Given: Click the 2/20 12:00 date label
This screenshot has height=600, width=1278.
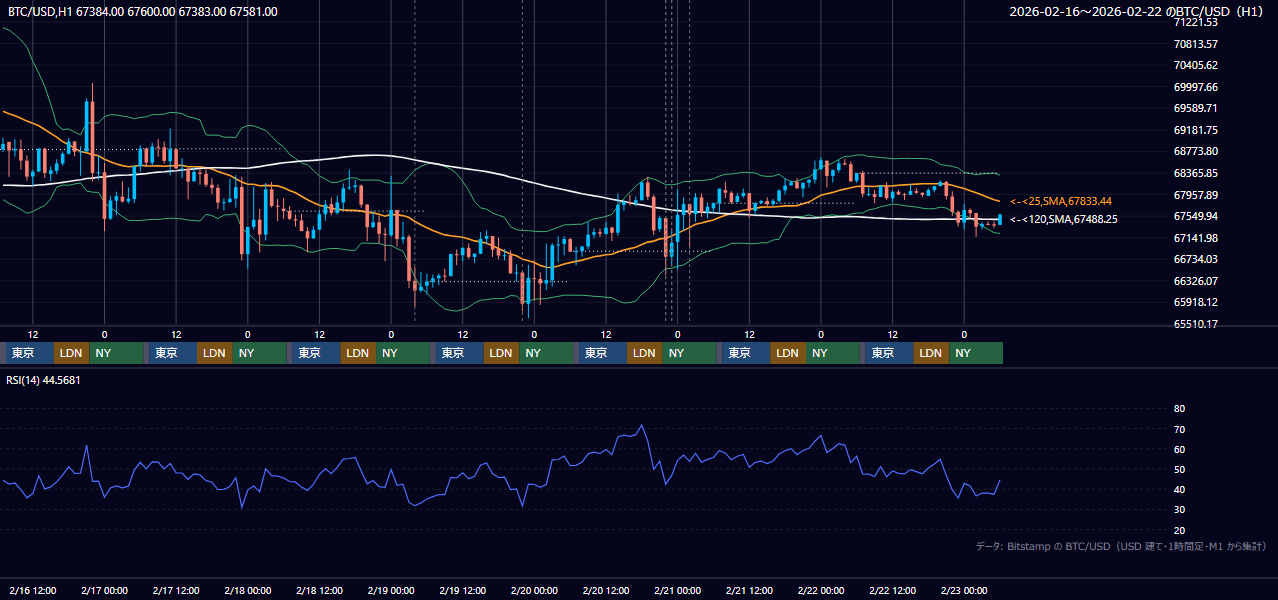Looking at the screenshot, I should (606, 591).
